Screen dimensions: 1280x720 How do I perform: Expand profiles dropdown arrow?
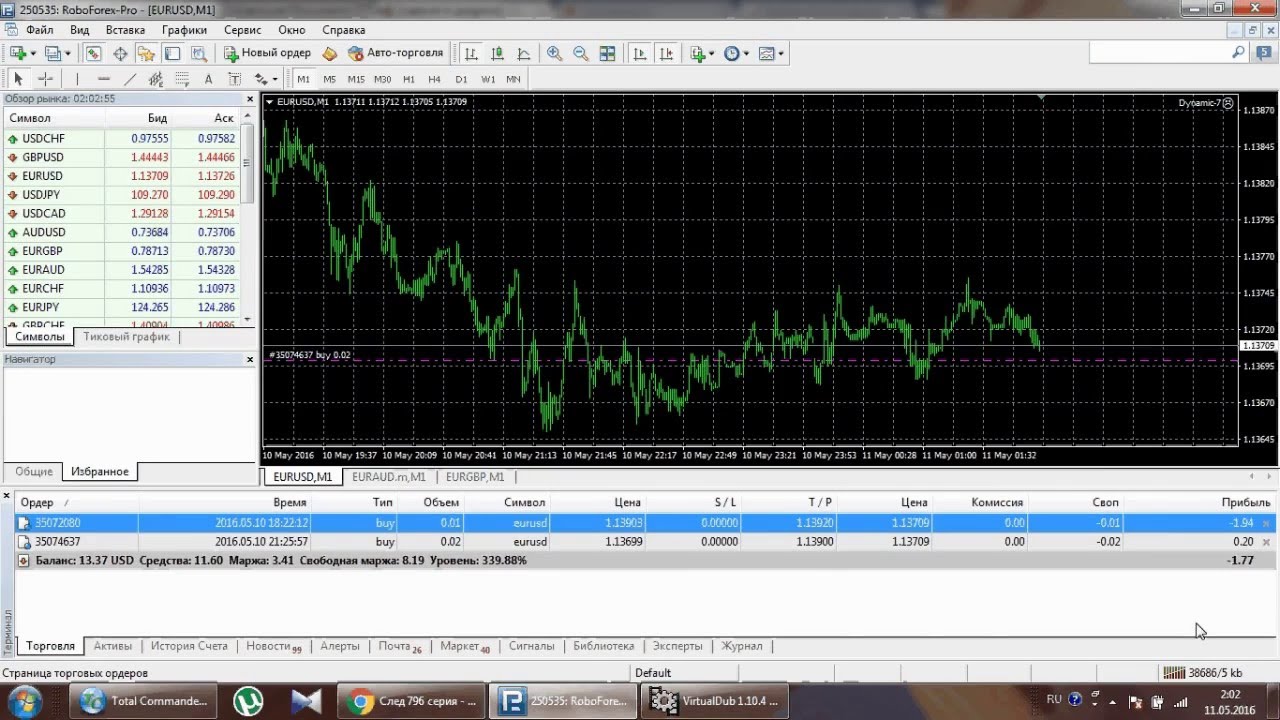pos(67,53)
